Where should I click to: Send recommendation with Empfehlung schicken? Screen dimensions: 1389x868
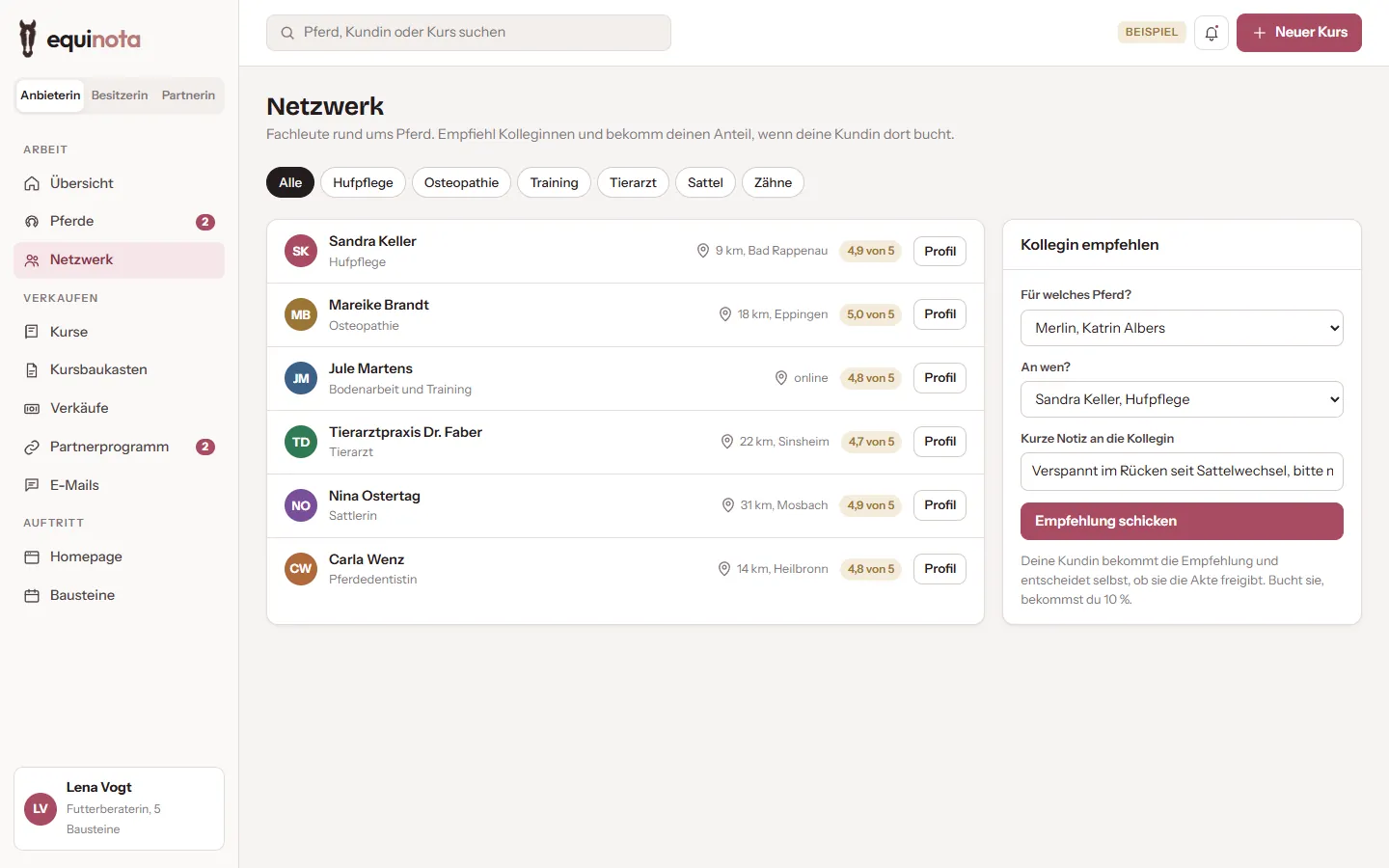1182,521
